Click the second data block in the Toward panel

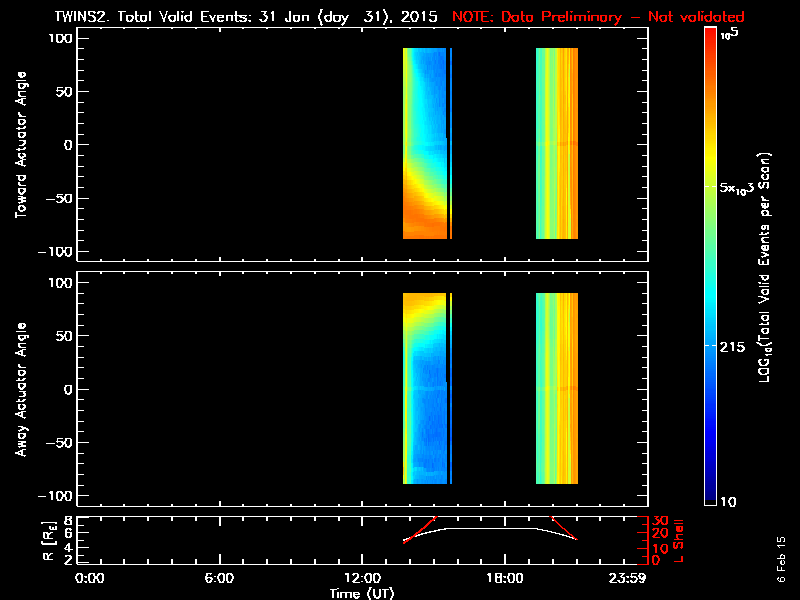point(557,143)
